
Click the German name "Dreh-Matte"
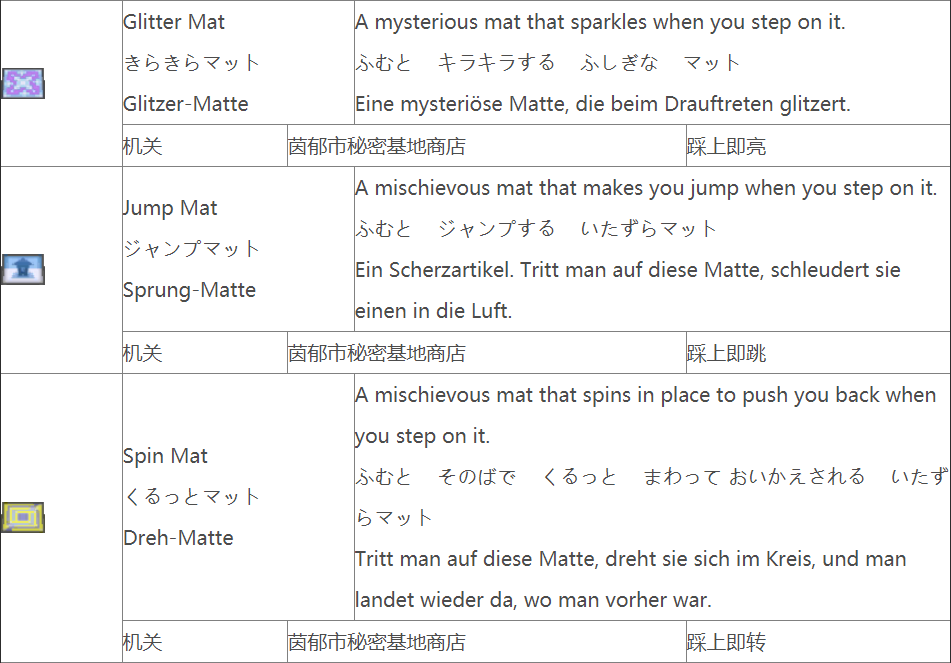(178, 538)
